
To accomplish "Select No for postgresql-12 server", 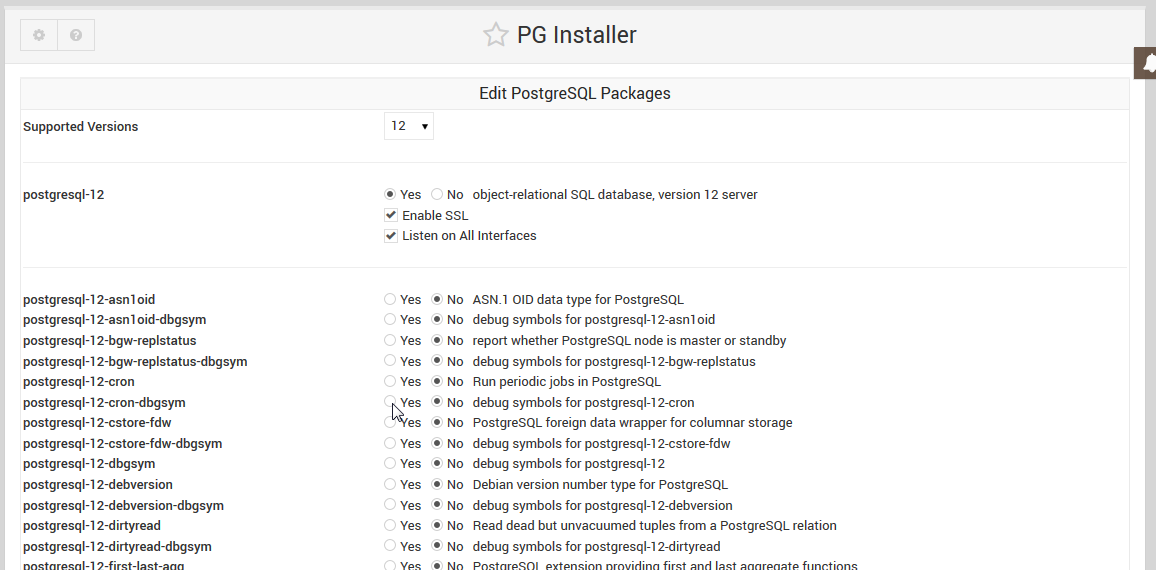I will [437, 195].
